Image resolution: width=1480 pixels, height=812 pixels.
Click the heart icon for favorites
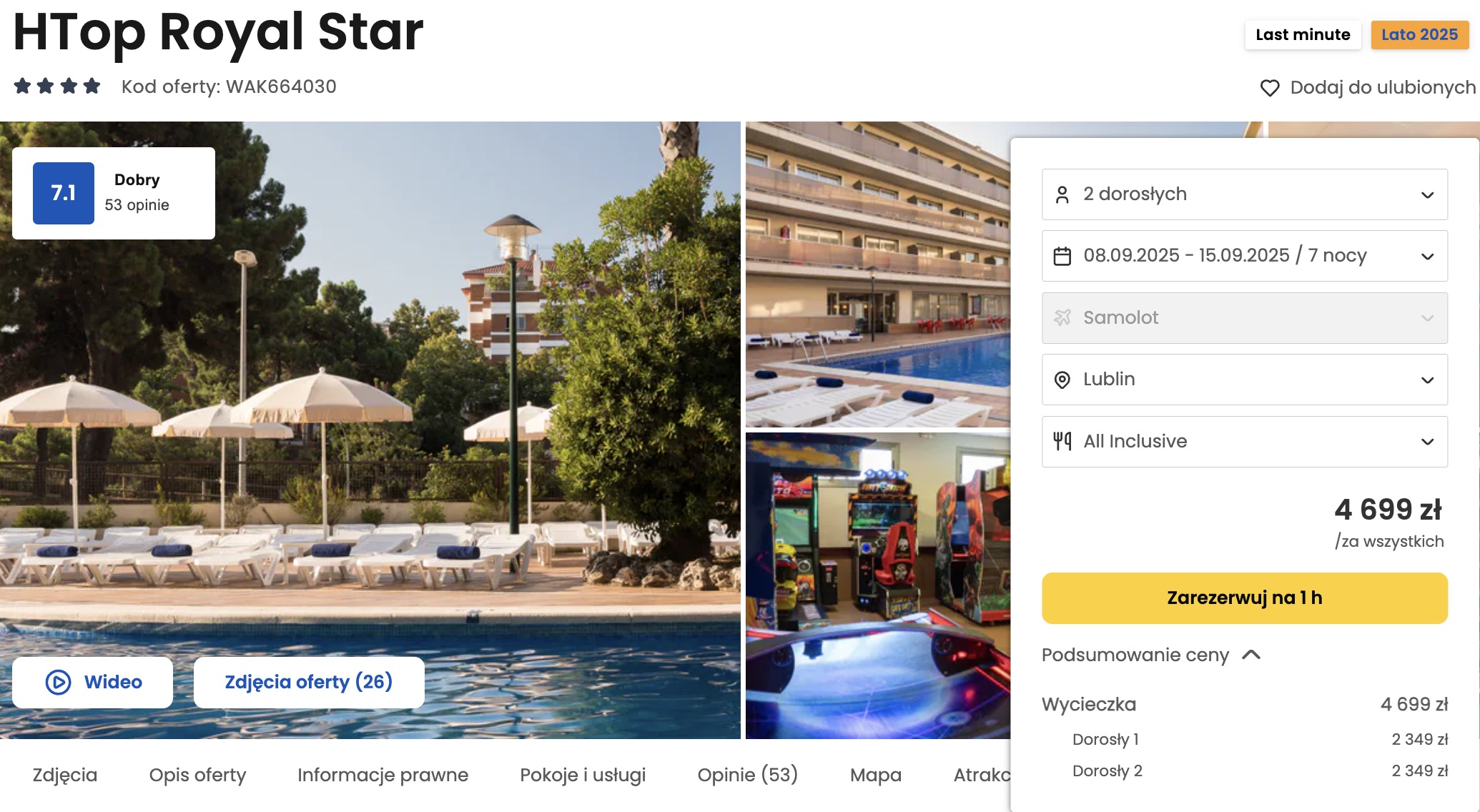coord(1269,88)
